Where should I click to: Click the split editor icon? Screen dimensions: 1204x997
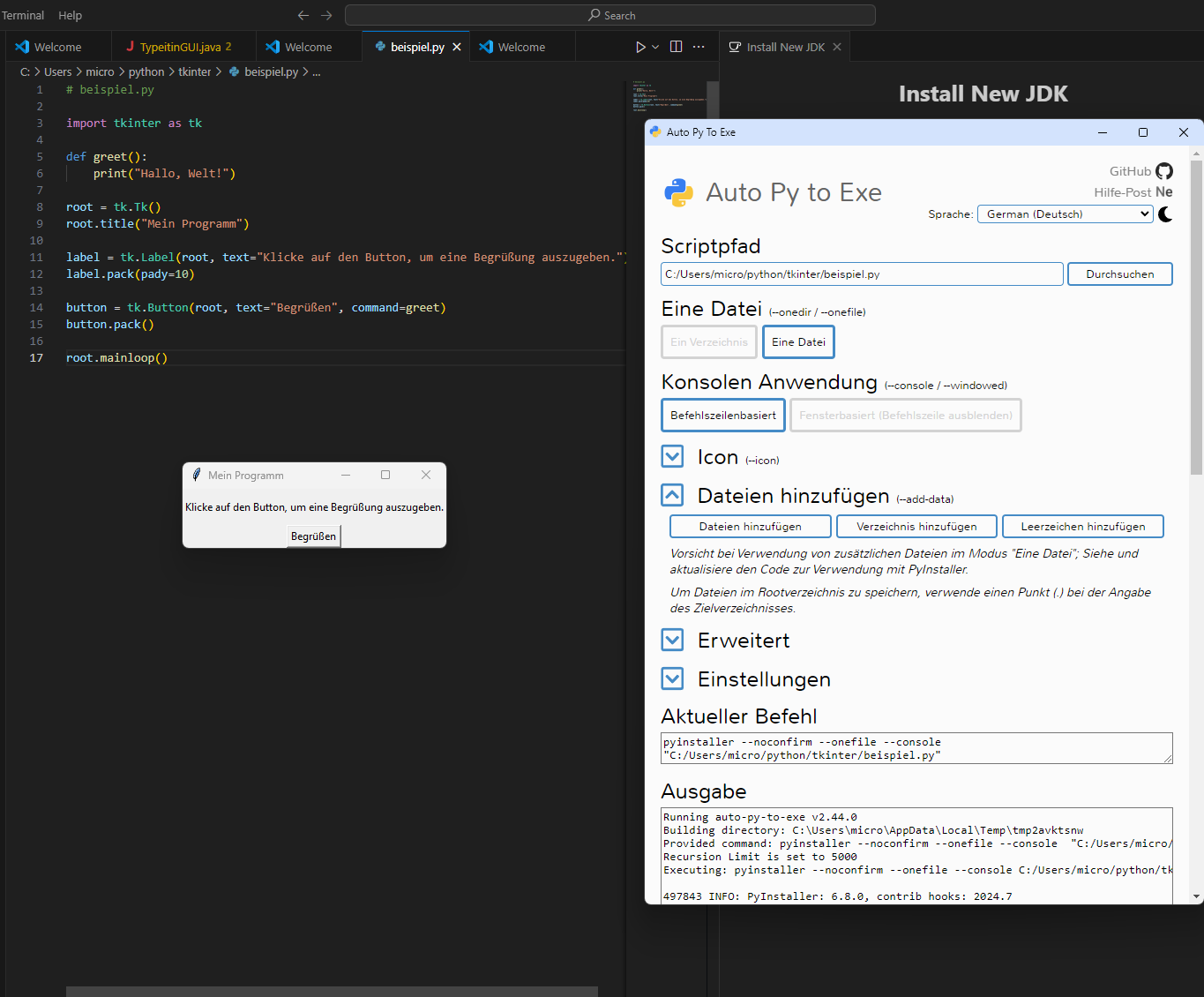(676, 47)
